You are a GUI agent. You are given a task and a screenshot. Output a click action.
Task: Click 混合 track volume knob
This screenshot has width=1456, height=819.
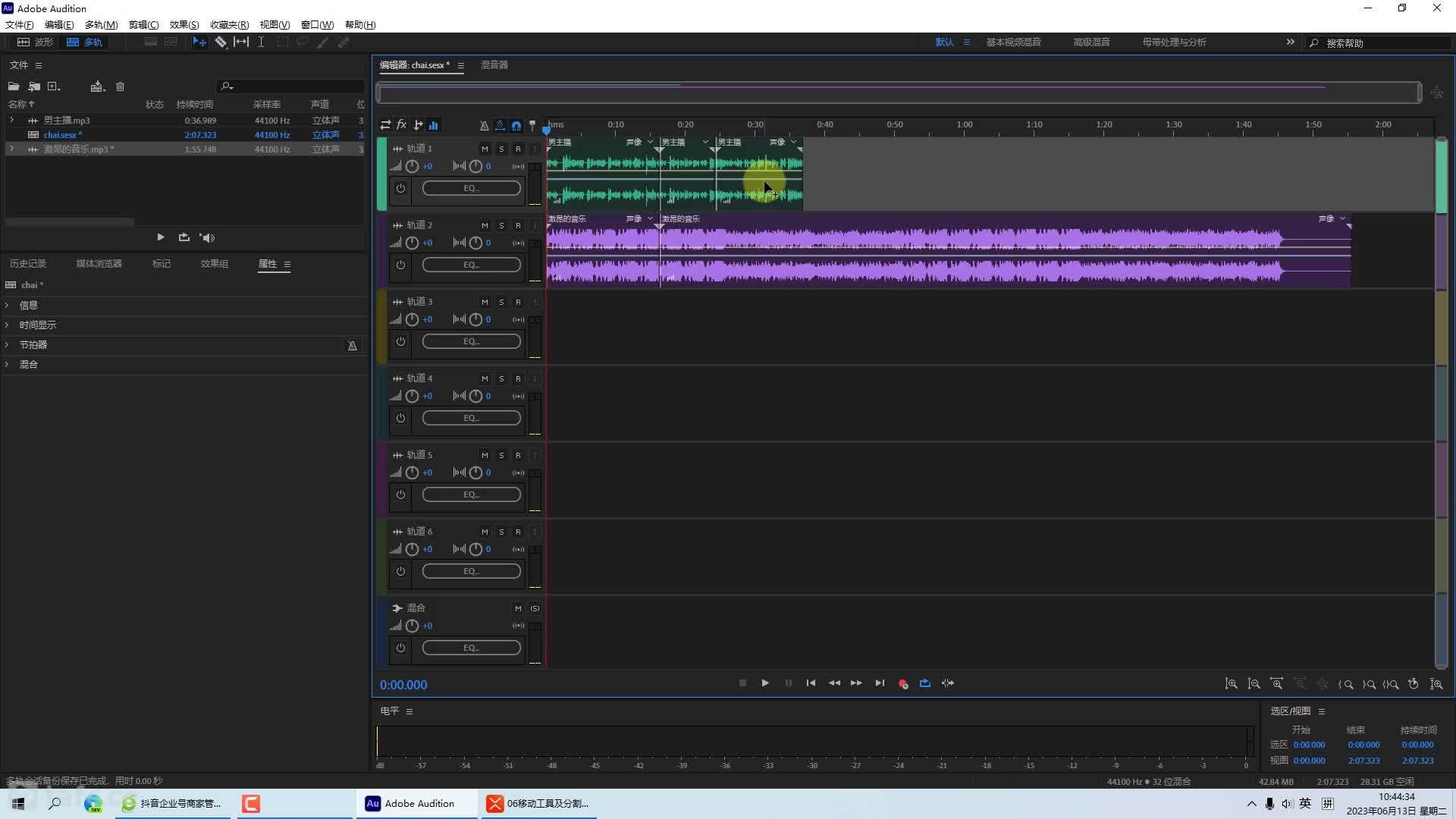[x=412, y=626]
